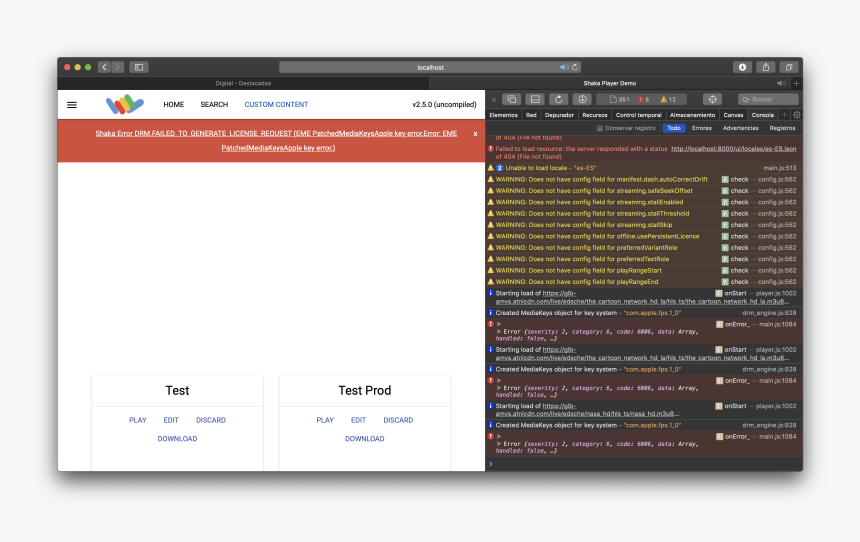Open the inspector settings gear
The width and height of the screenshot is (860, 542).
(x=797, y=115)
